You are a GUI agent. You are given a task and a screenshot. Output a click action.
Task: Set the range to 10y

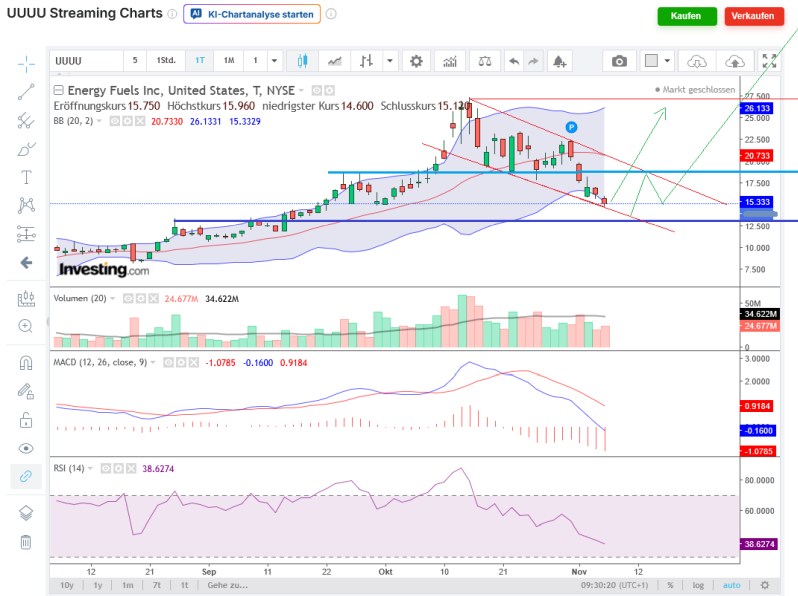67,585
